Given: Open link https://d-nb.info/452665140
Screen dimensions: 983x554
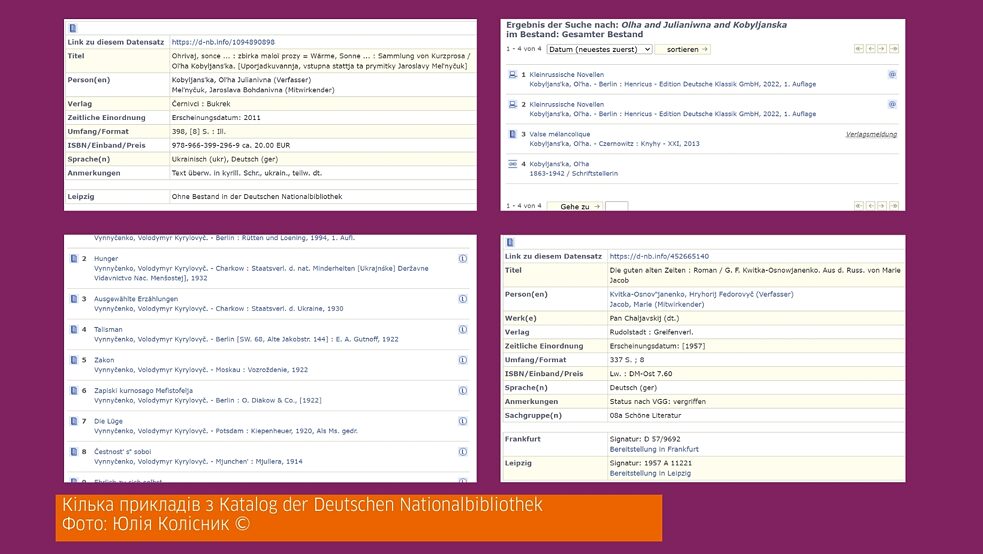Looking at the screenshot, I should click(658, 257).
